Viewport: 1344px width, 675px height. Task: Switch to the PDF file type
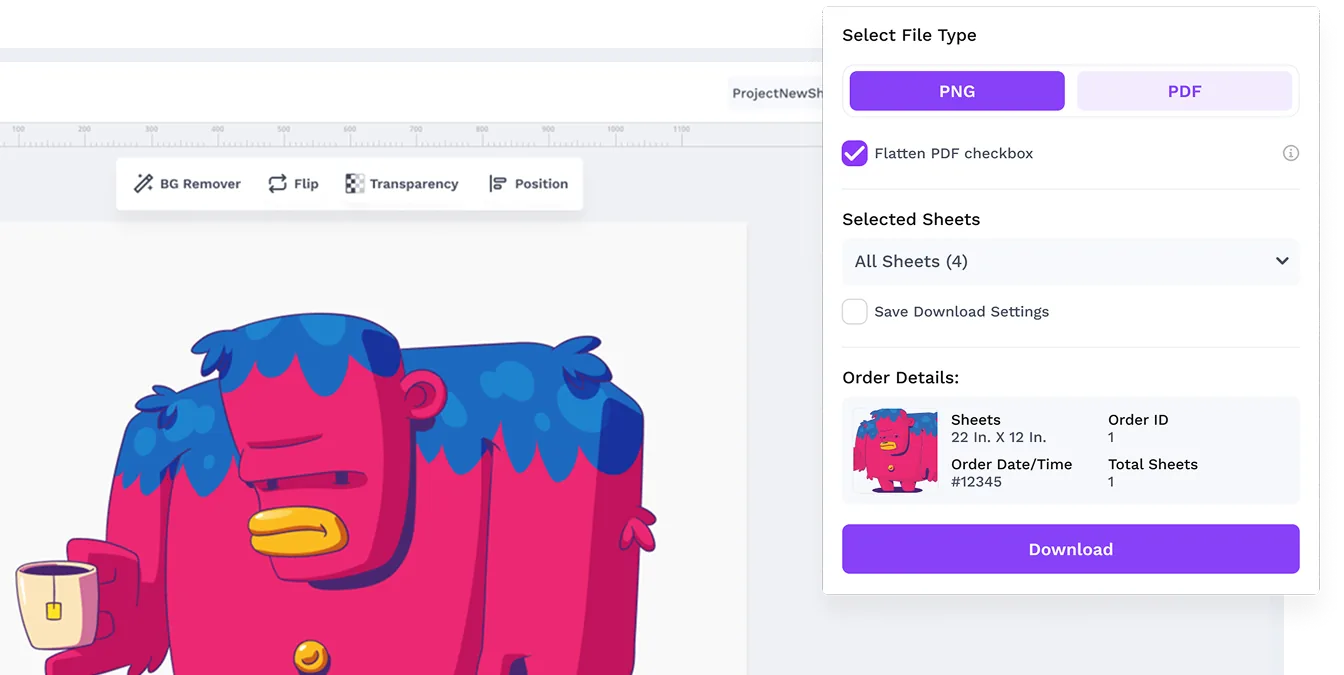pyautogui.click(x=1184, y=91)
